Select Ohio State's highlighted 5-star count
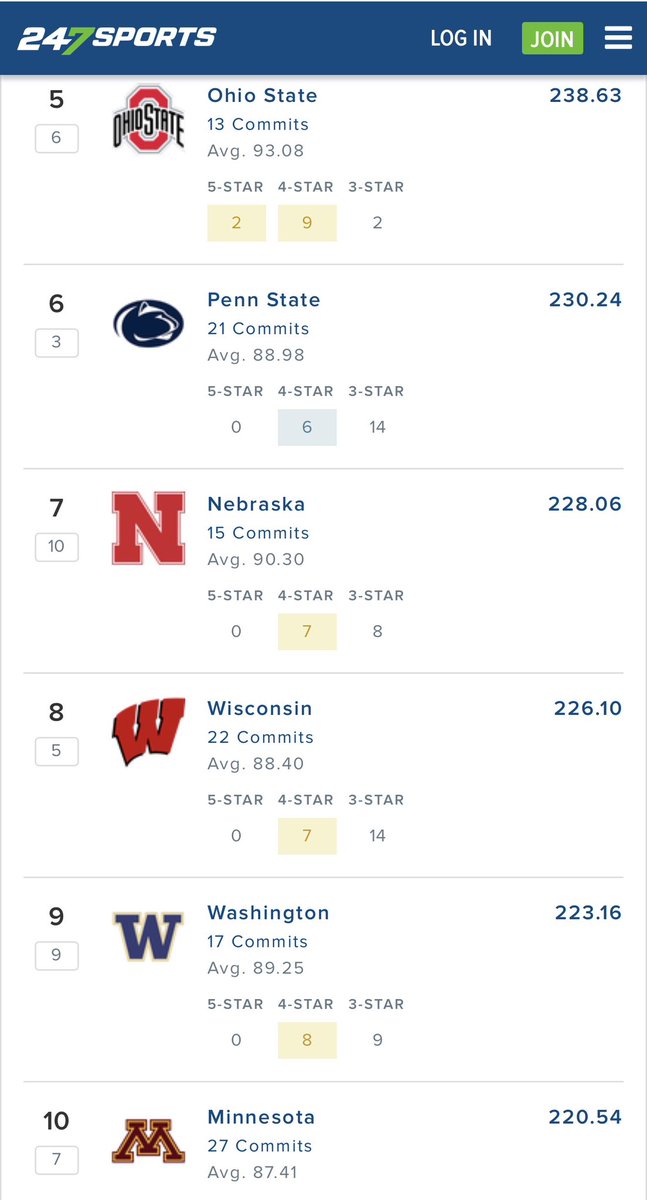The image size is (647, 1200). [236, 223]
